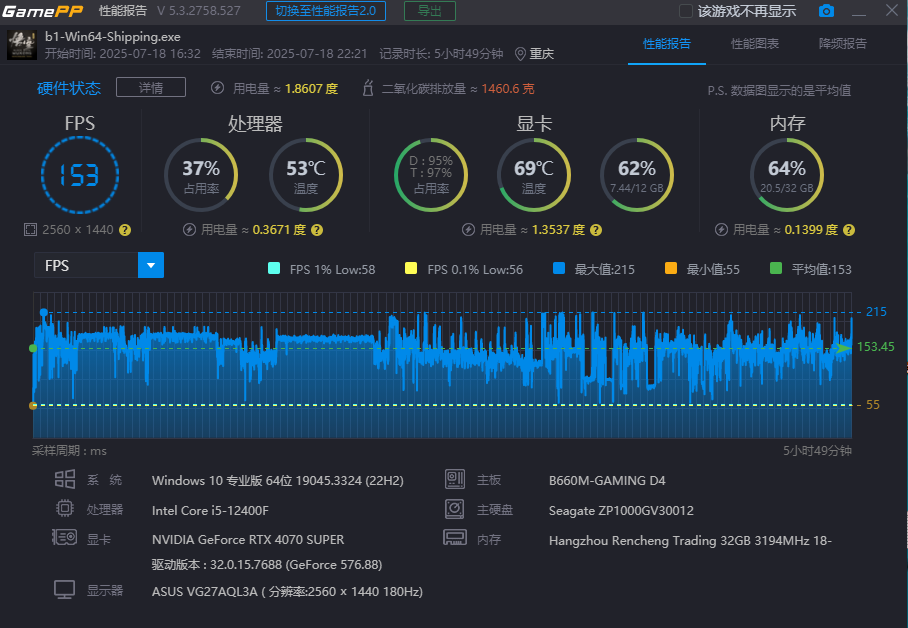The image size is (908, 628).
Task: Click the CPU chip icon beside 处理器
Action: pyautogui.click(x=65, y=509)
